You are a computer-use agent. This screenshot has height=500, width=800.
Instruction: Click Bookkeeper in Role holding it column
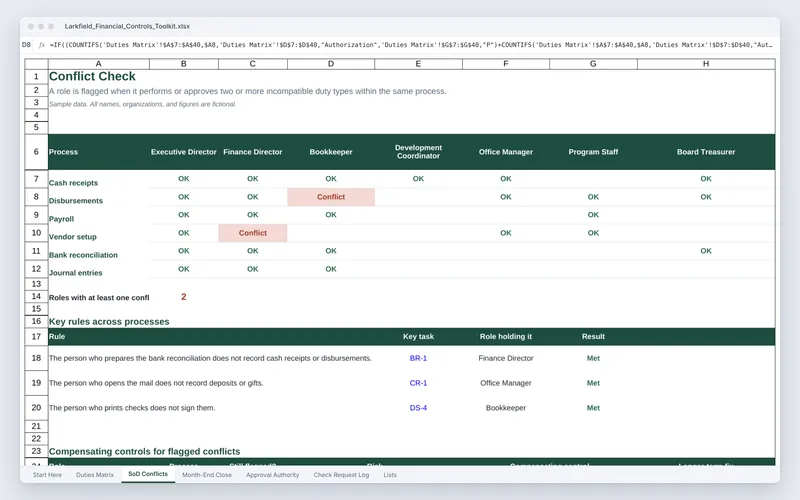coord(506,408)
